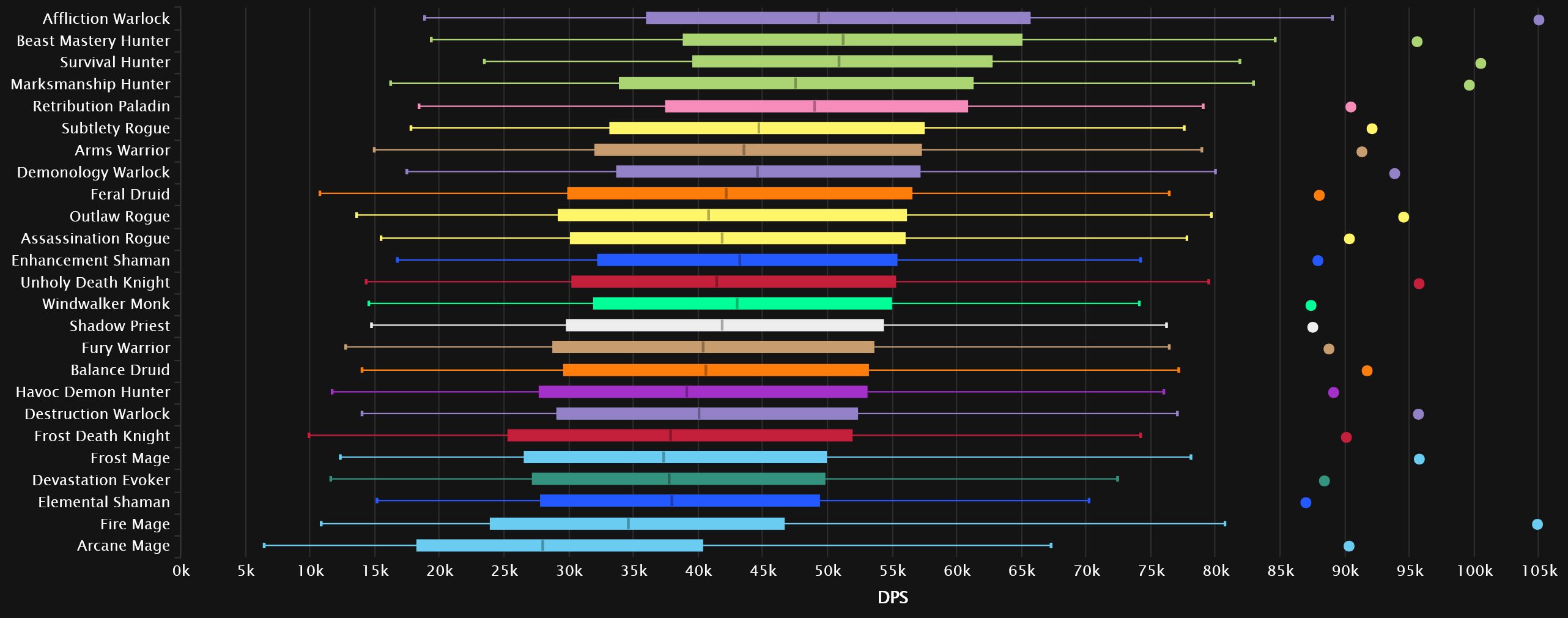This screenshot has width=1568, height=618.
Task: Click the Survival Hunter label
Action: (115, 62)
